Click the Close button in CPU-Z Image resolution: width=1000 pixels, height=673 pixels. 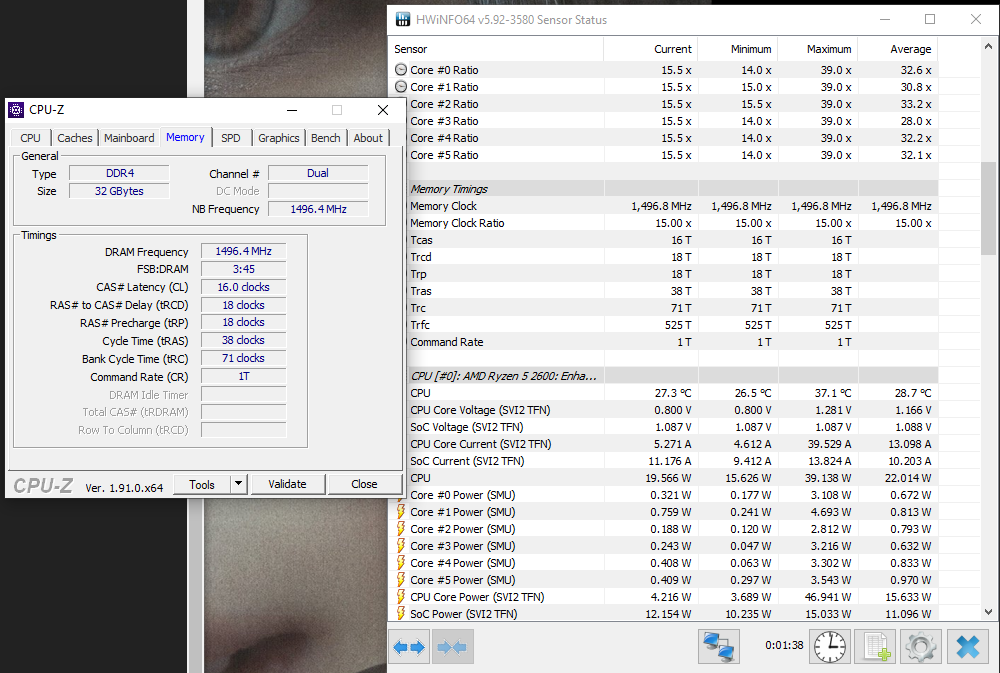(x=364, y=484)
